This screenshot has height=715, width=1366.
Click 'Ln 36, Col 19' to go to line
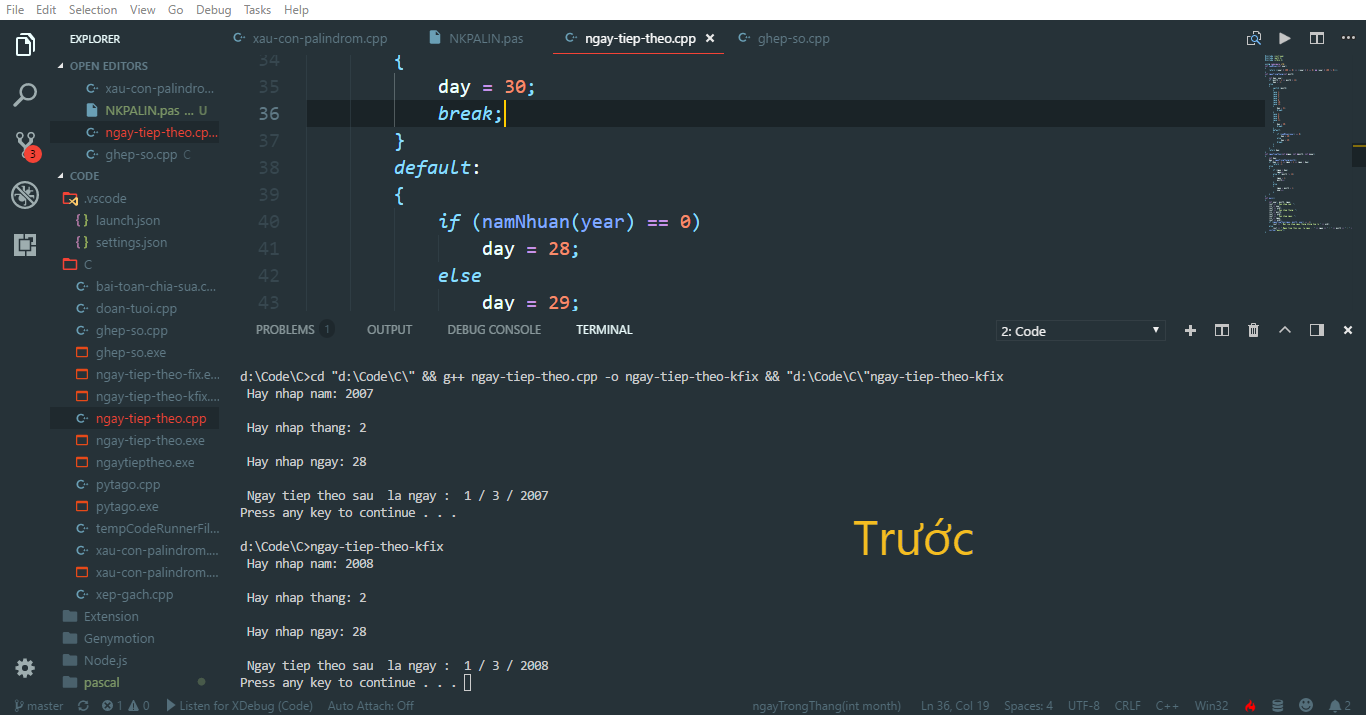(954, 705)
